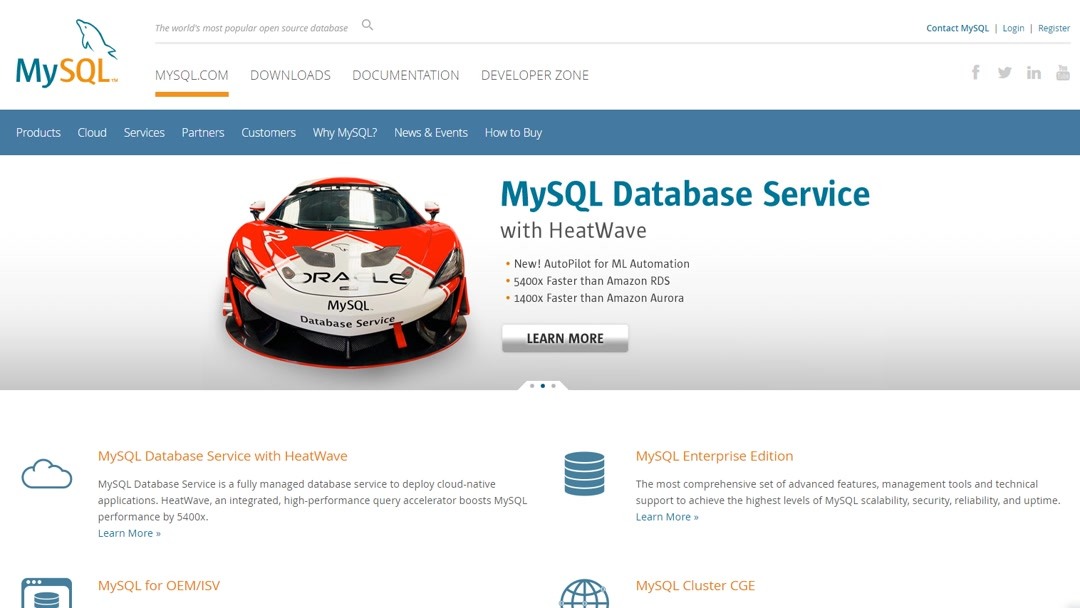Click the cloud icon beside HeatWave section
The height and width of the screenshot is (608, 1080).
click(46, 473)
